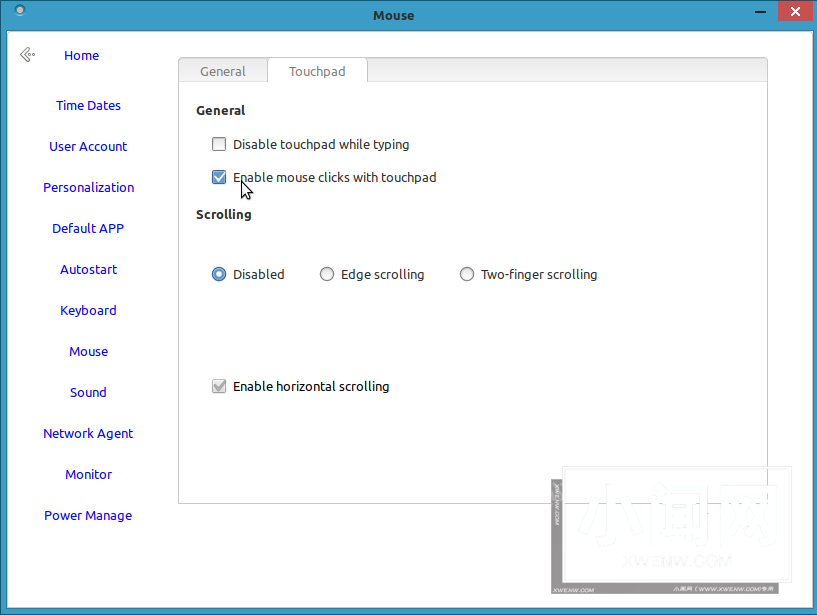This screenshot has height=615, width=817.
Task: Enable Disable touchpad while typing checkbox
Action: [x=219, y=144]
